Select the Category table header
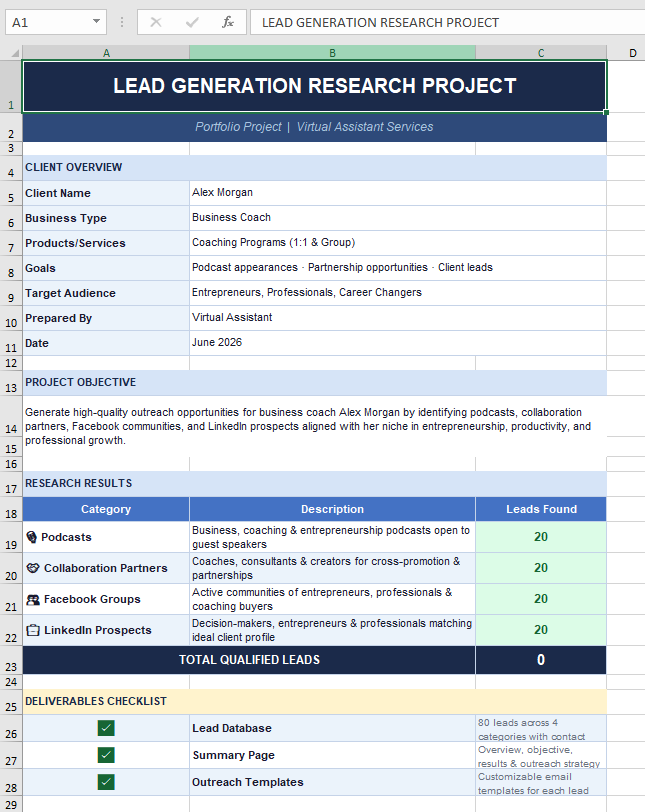This screenshot has width=645, height=812. point(106,509)
